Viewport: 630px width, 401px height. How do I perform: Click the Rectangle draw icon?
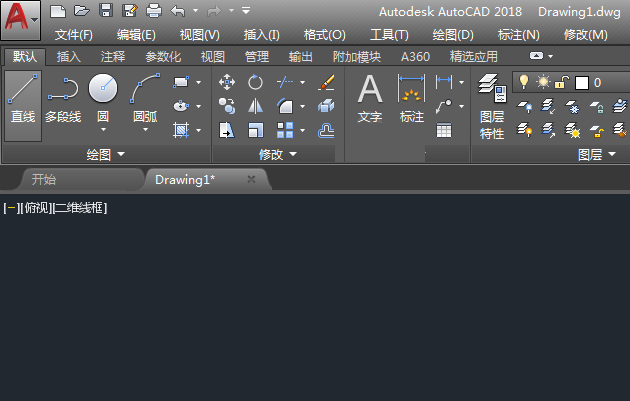[x=181, y=82]
